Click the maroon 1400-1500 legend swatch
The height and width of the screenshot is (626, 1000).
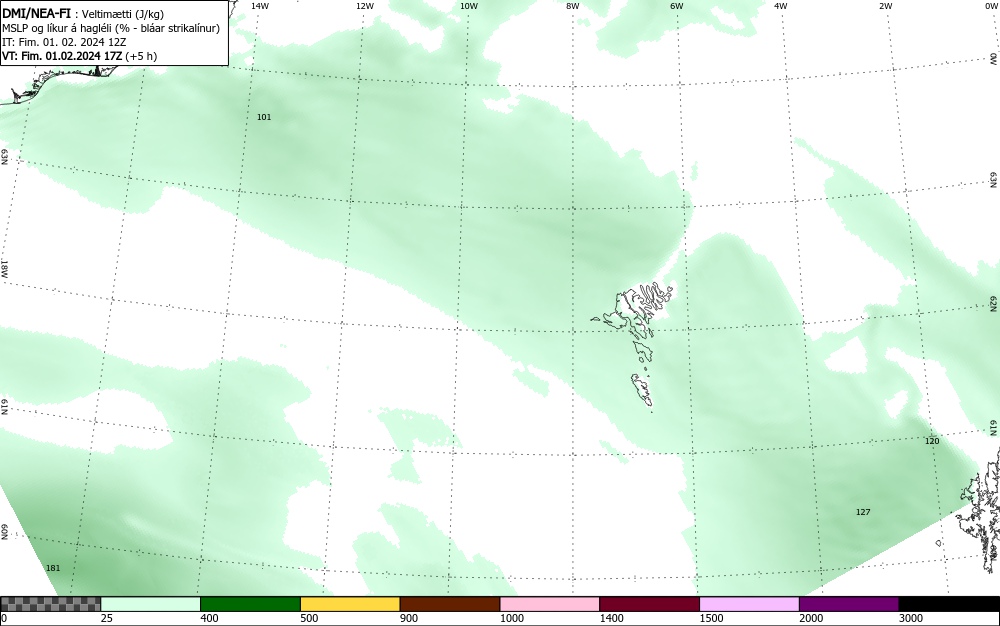[x=649, y=604]
